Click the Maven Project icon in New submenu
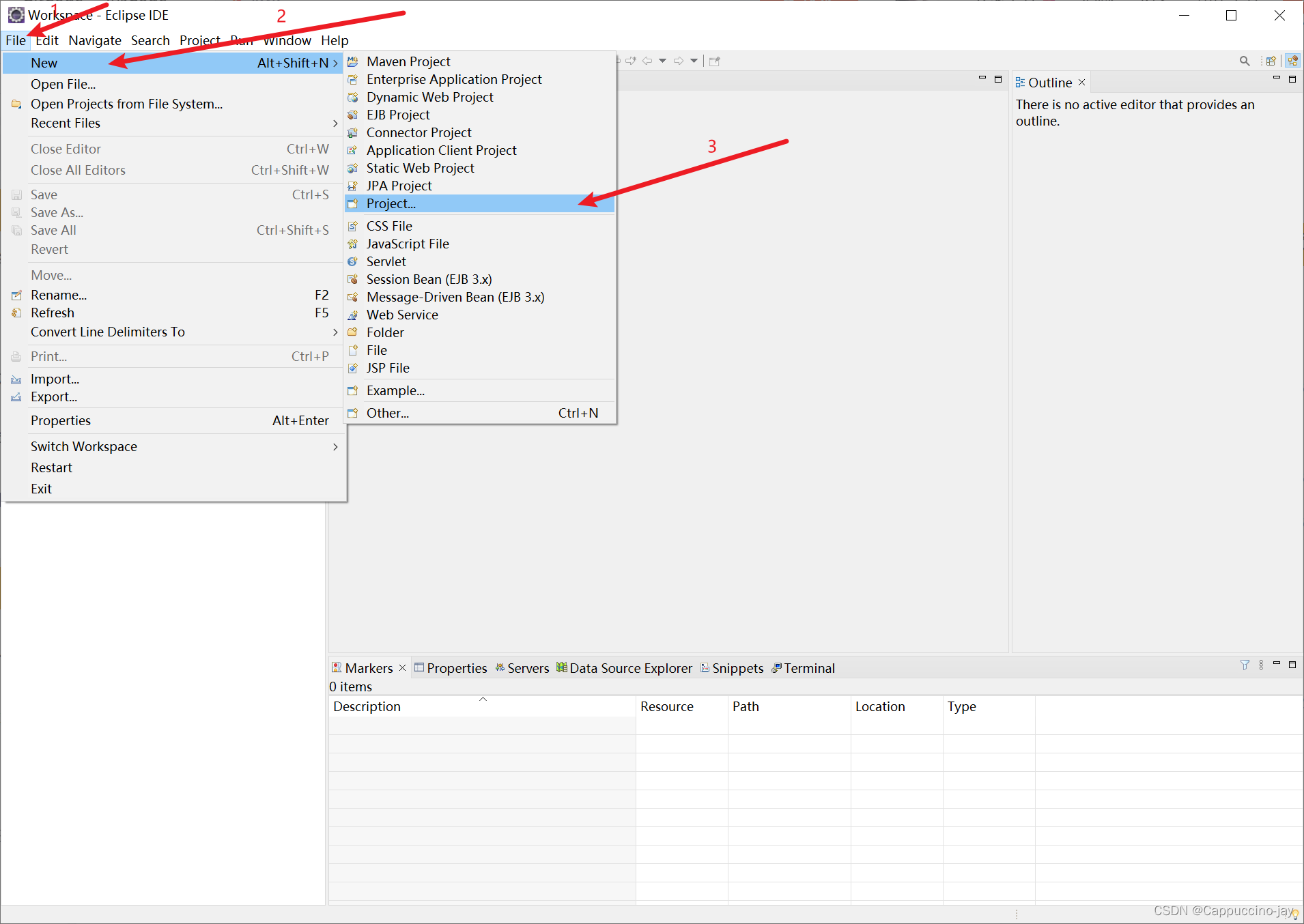Screen dimensions: 1304x924 (x=353, y=62)
